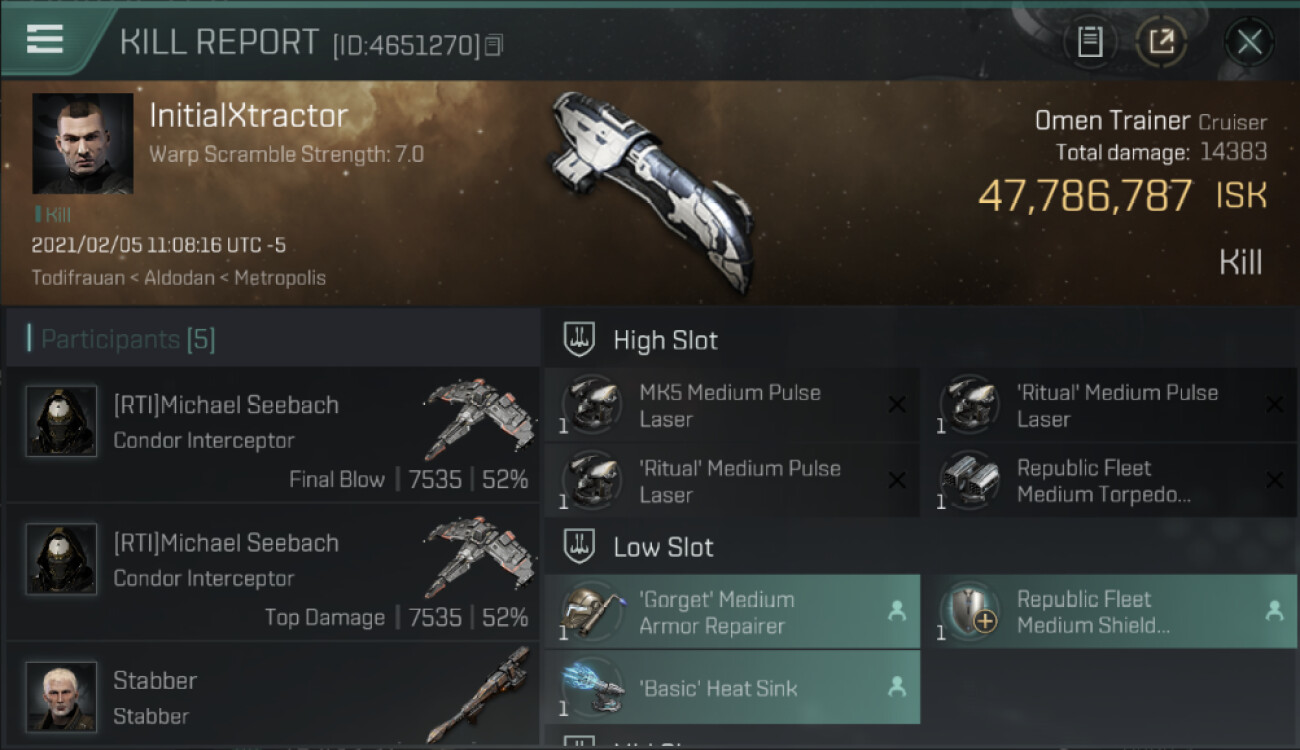Open the hamburger menu icon
Image resolution: width=1300 pixels, height=750 pixels.
45,40
